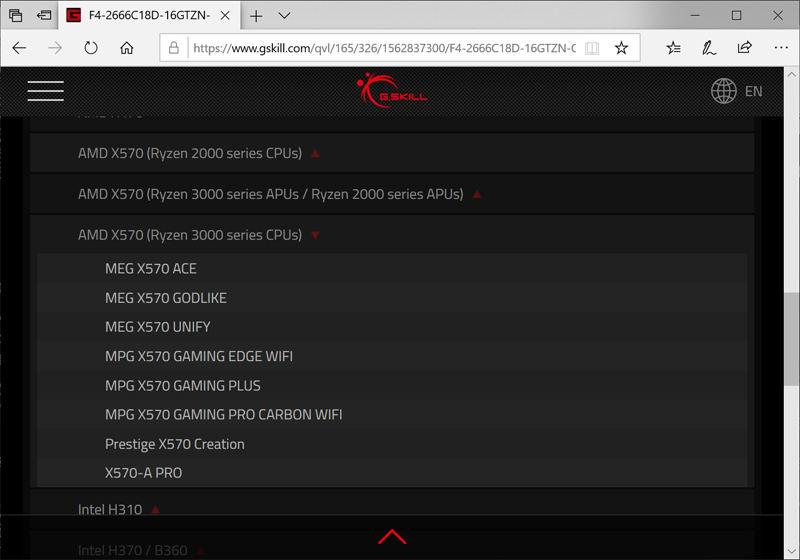The height and width of the screenshot is (560, 800).
Task: Select MEG X570 ACE motherboard
Action: click(x=392, y=268)
